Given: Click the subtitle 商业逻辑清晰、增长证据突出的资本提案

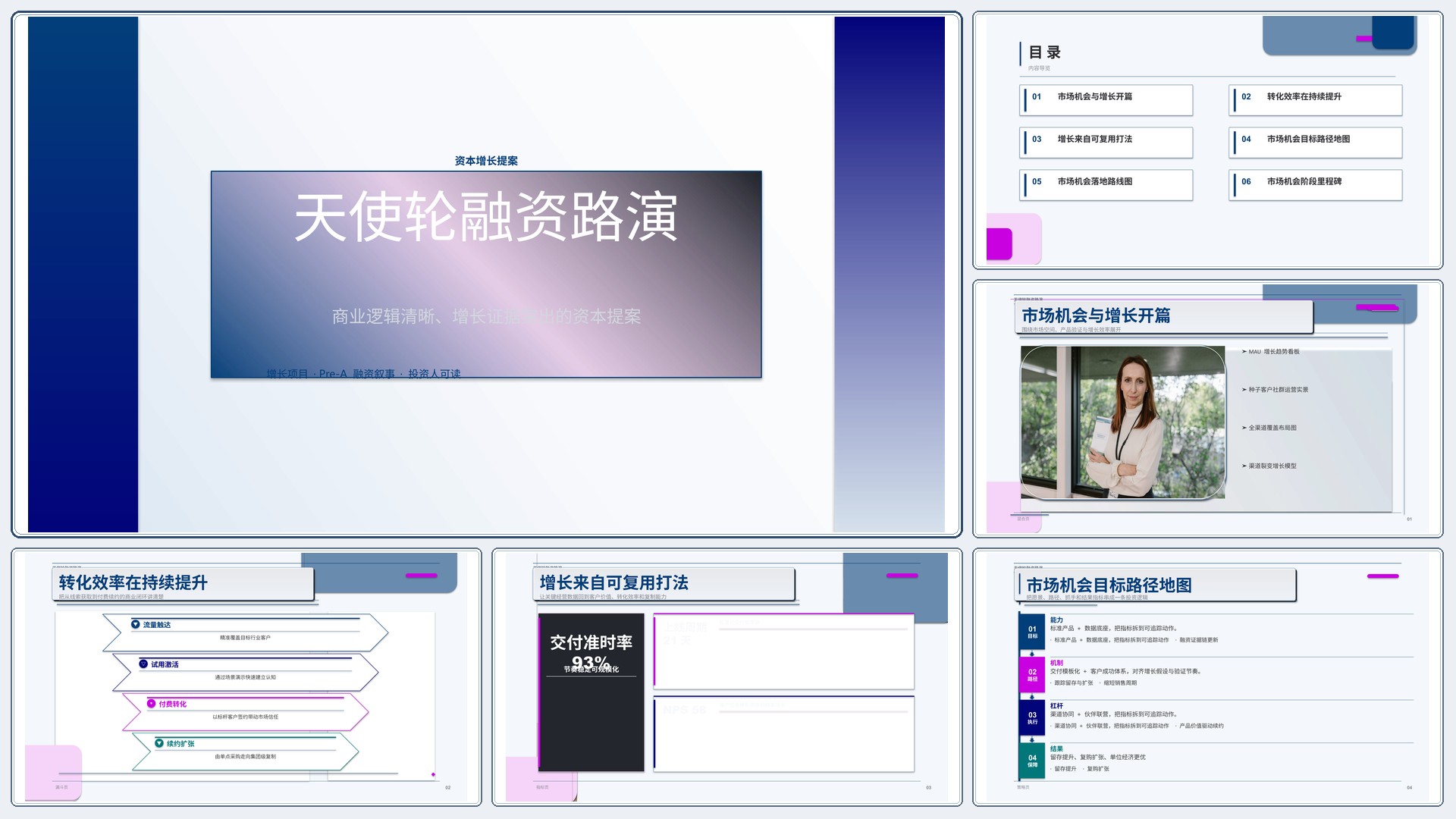Looking at the screenshot, I should point(486,316).
